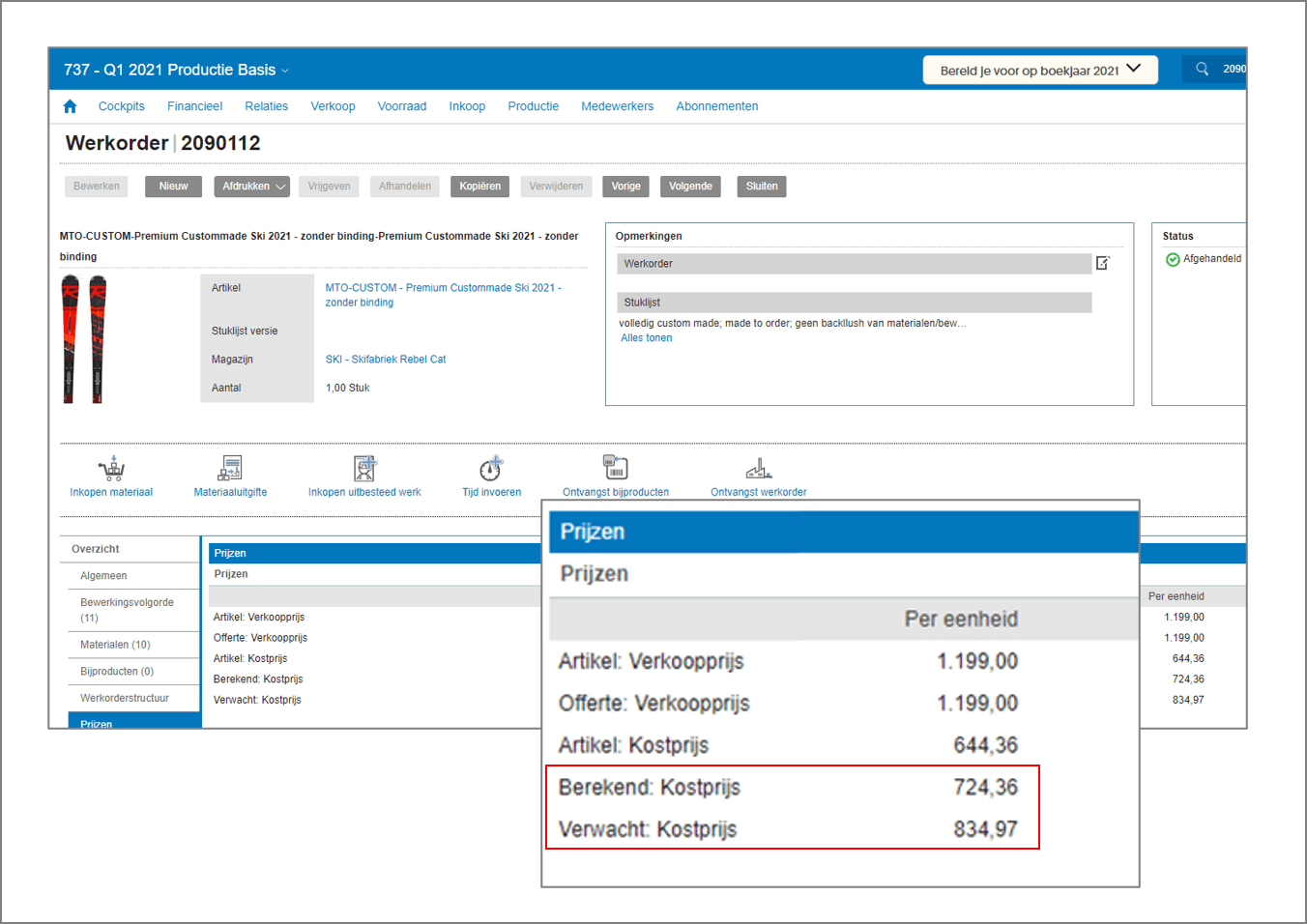Select the Ontvangst werkorder icon
1307x924 pixels.
tap(758, 467)
